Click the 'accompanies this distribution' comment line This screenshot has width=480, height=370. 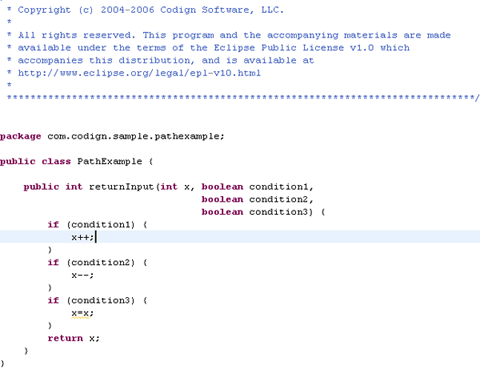[x=161, y=60]
